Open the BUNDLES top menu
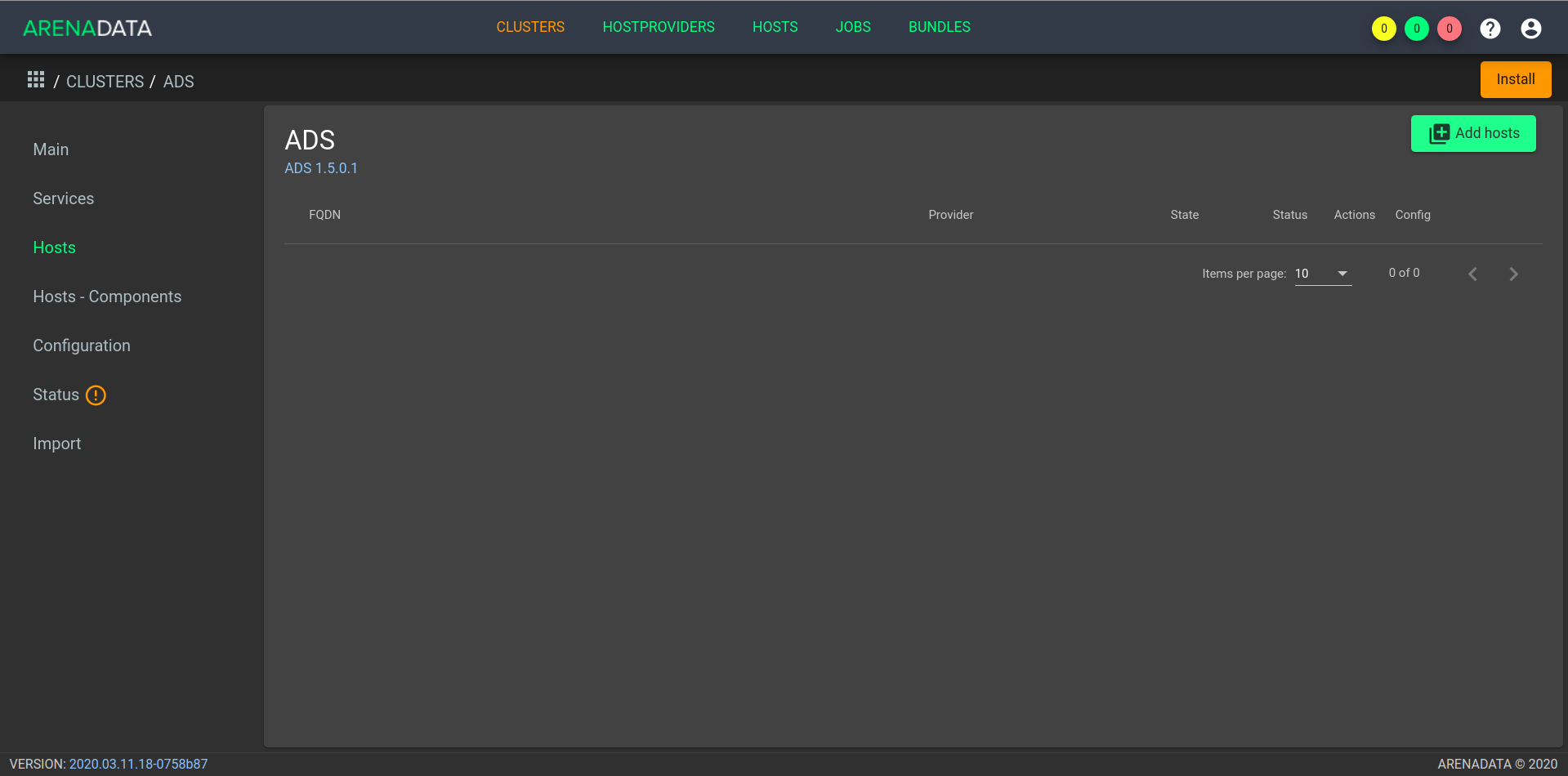This screenshot has height=776, width=1568. pos(940,27)
